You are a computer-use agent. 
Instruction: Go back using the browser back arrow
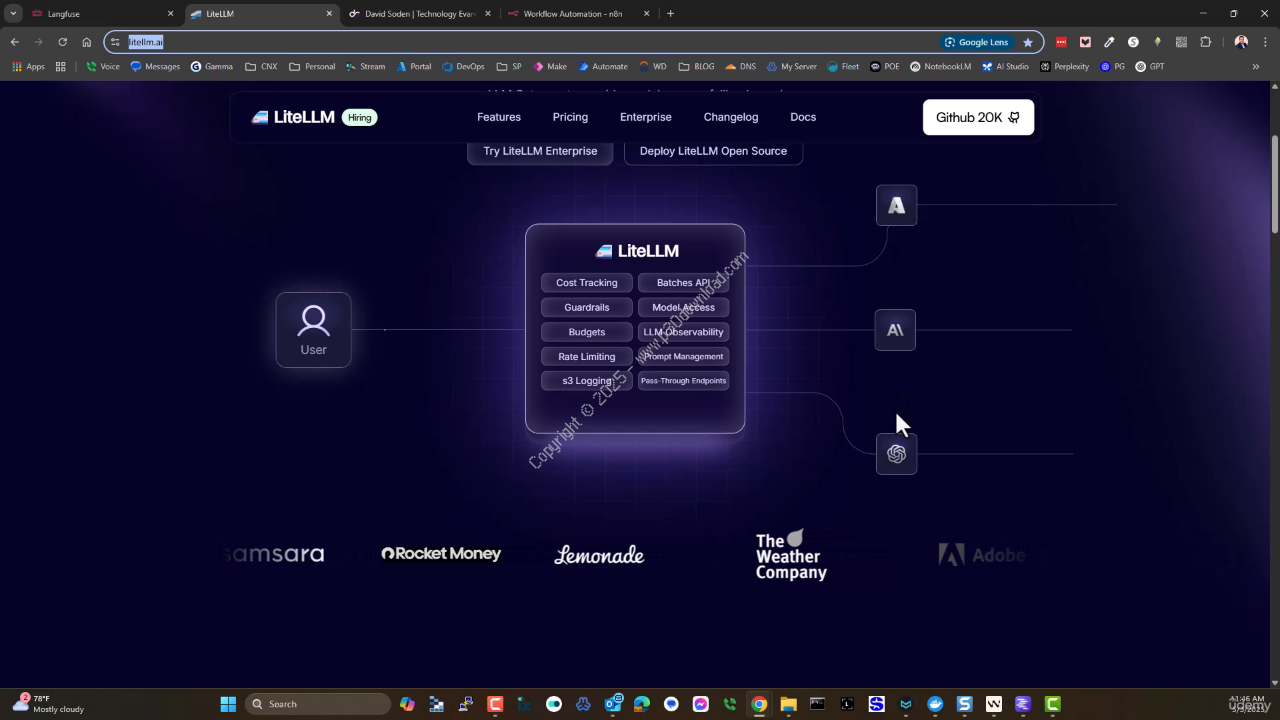pyautogui.click(x=15, y=42)
